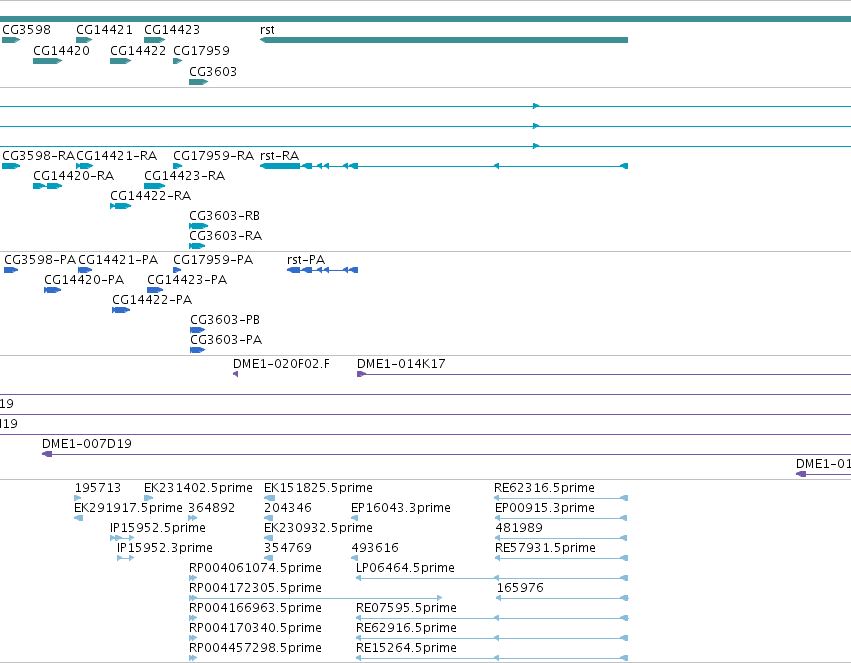This screenshot has height=663, width=851.
Task: Select the DME1-020F02.F clone label
Action: coord(281,365)
